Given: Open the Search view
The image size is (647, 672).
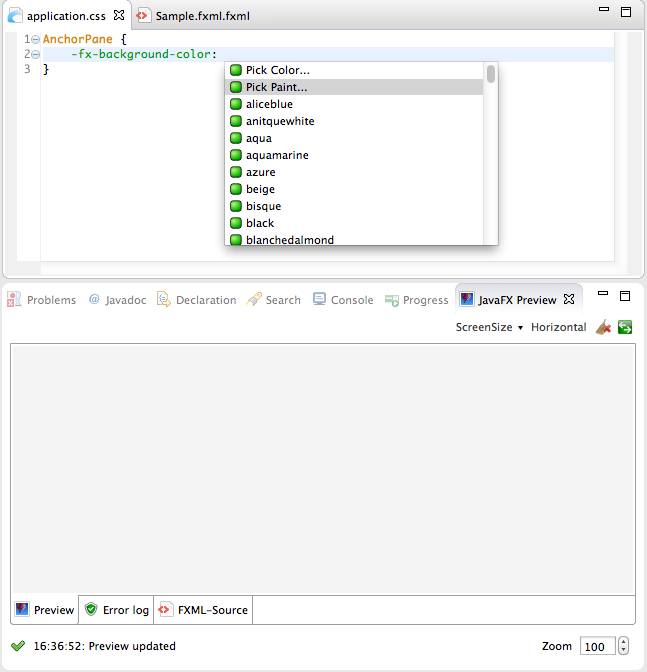Looking at the screenshot, I should [x=273, y=300].
